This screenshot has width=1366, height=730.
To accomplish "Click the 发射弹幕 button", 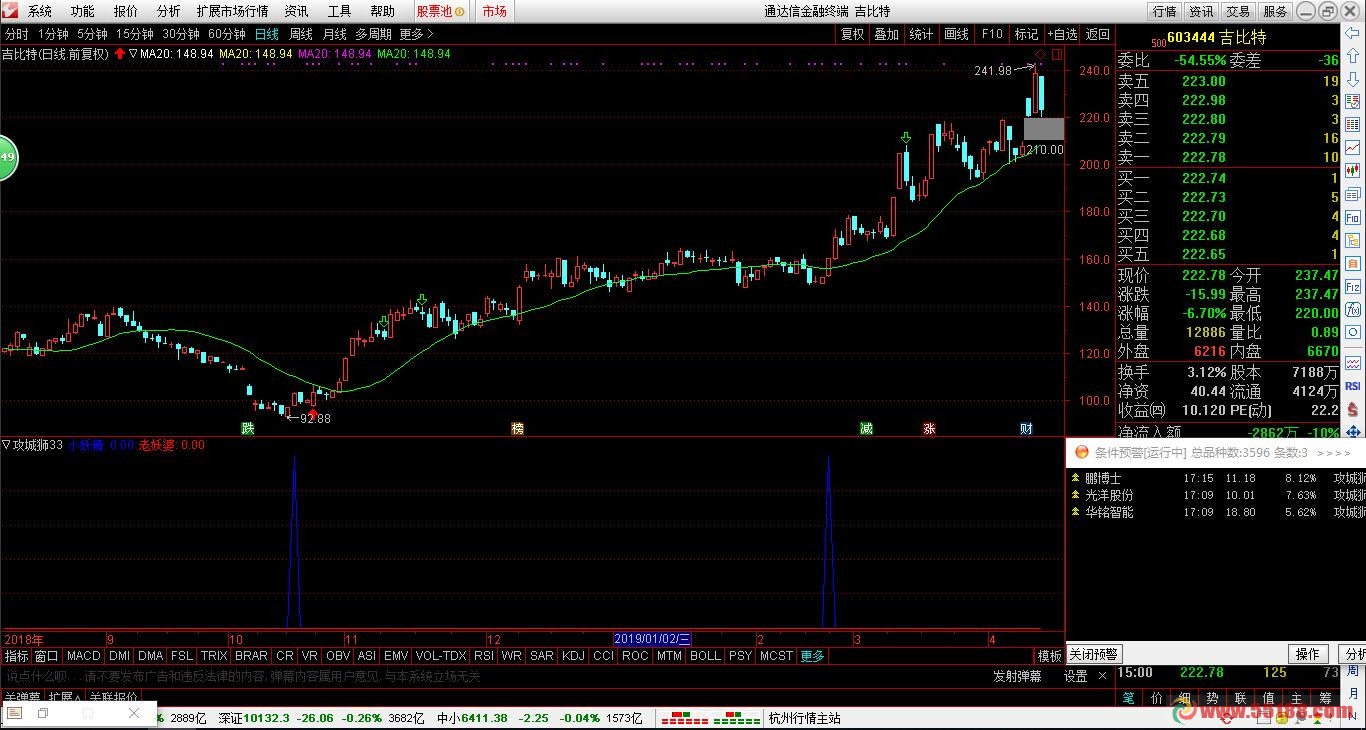I will point(1017,676).
